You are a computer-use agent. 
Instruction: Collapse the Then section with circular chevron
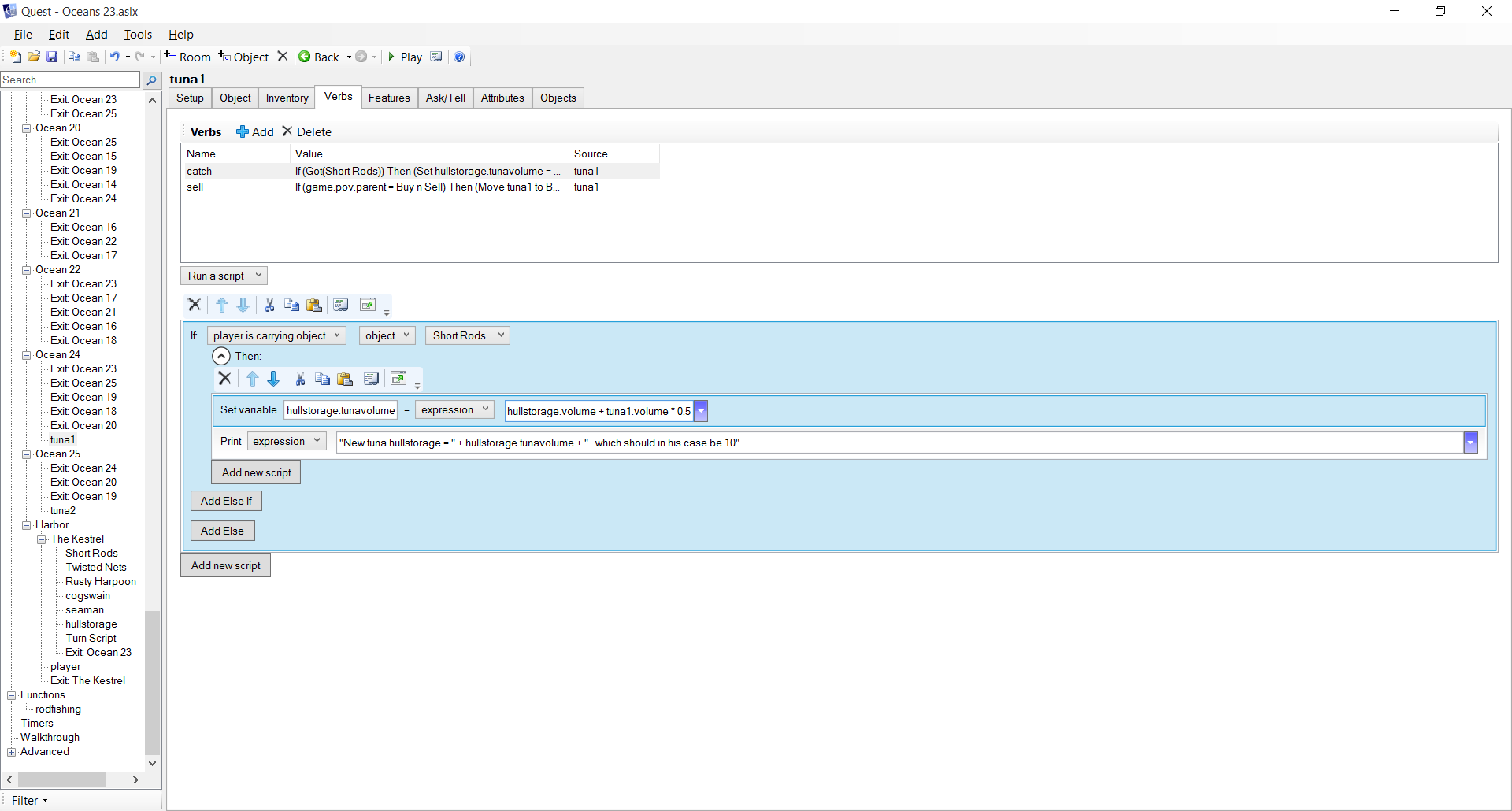click(x=221, y=356)
